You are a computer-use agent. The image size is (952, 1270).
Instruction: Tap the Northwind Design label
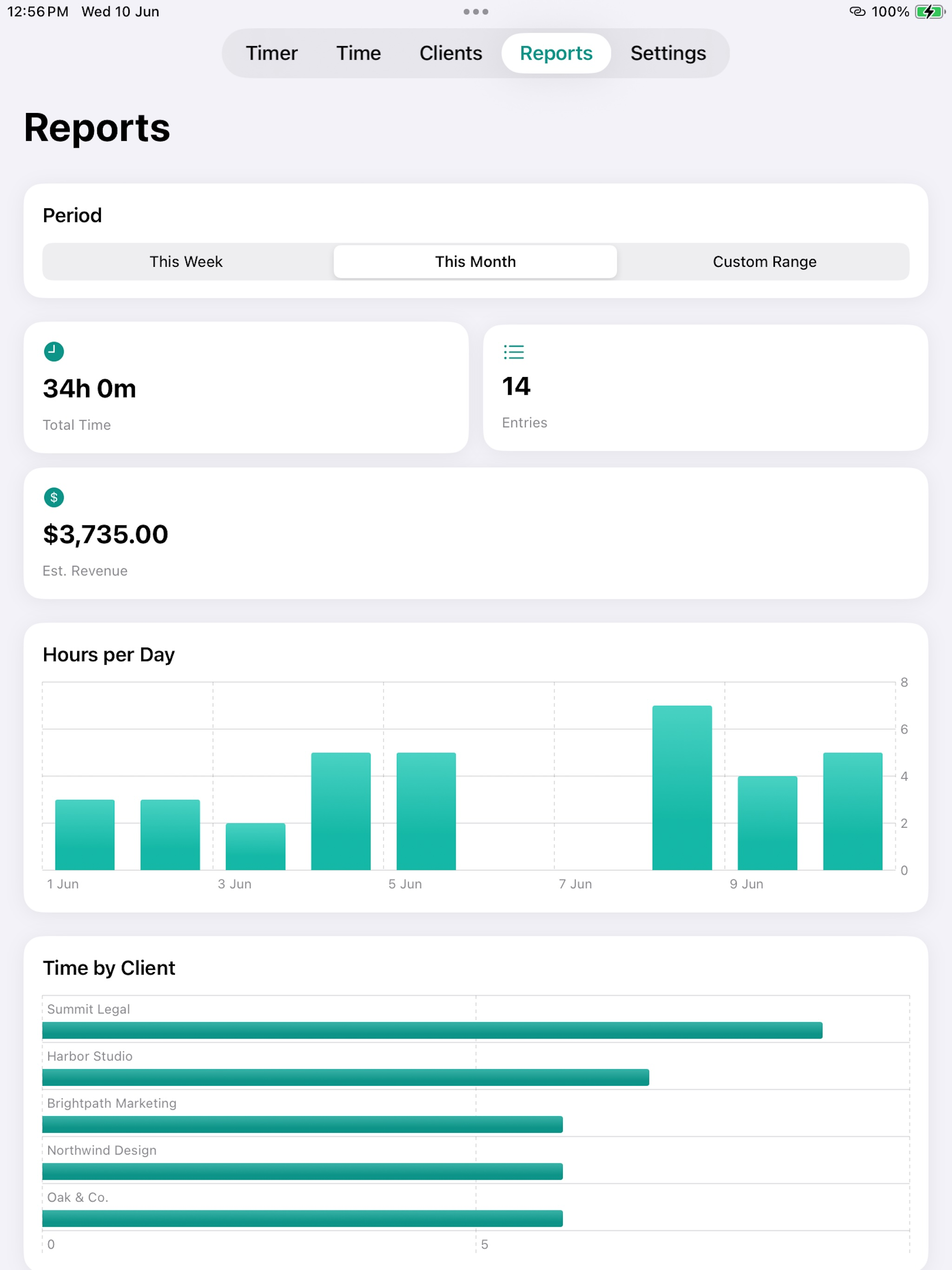tap(102, 1151)
